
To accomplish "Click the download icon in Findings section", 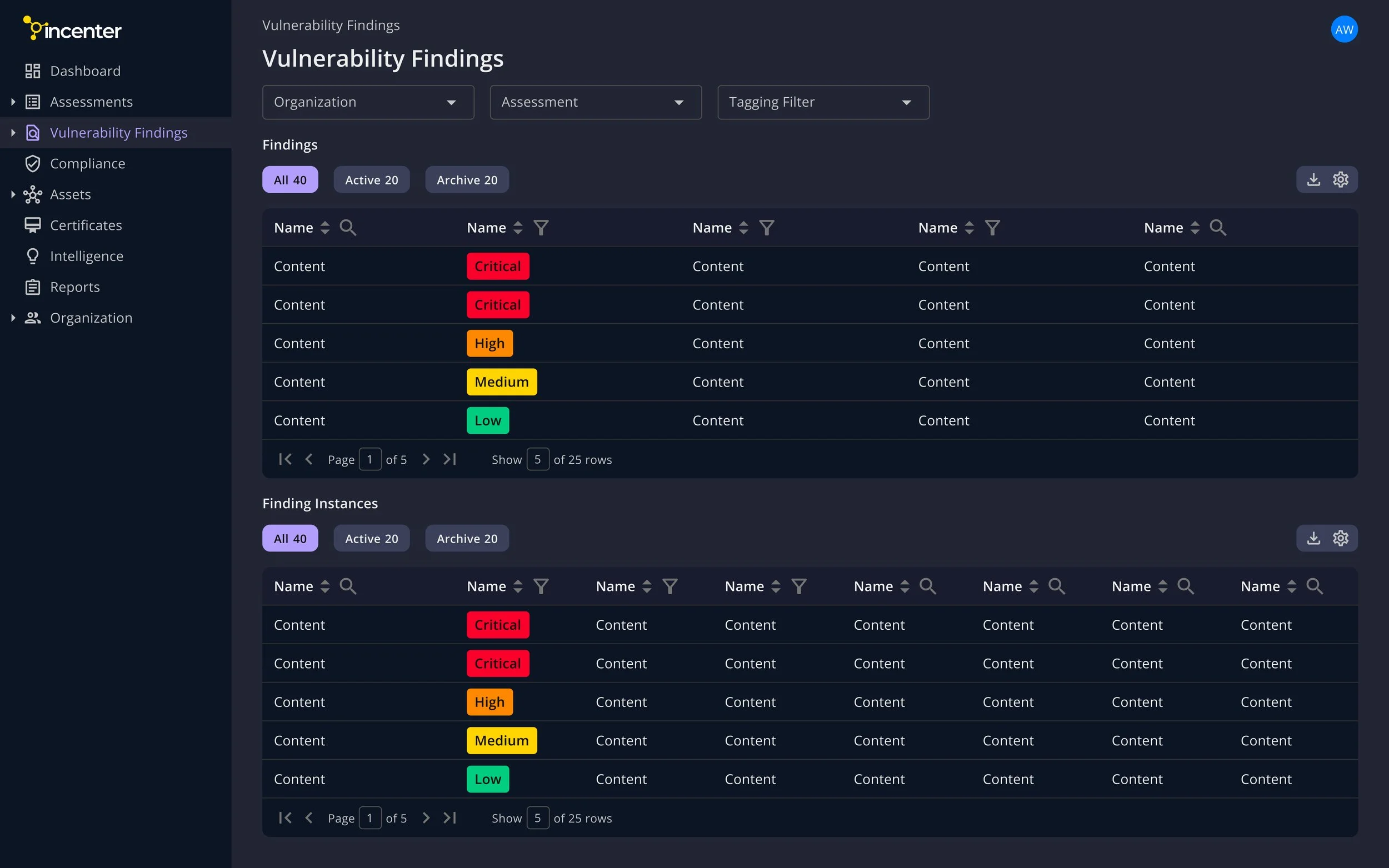I will pyautogui.click(x=1313, y=180).
